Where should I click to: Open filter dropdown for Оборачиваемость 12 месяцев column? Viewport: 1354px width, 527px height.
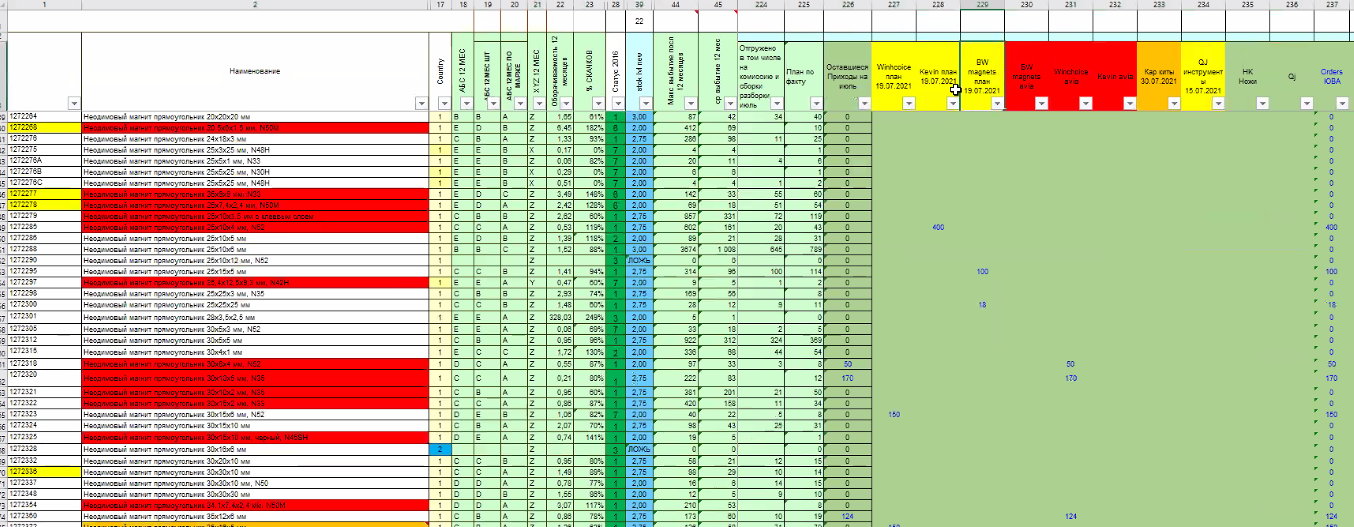[567, 104]
